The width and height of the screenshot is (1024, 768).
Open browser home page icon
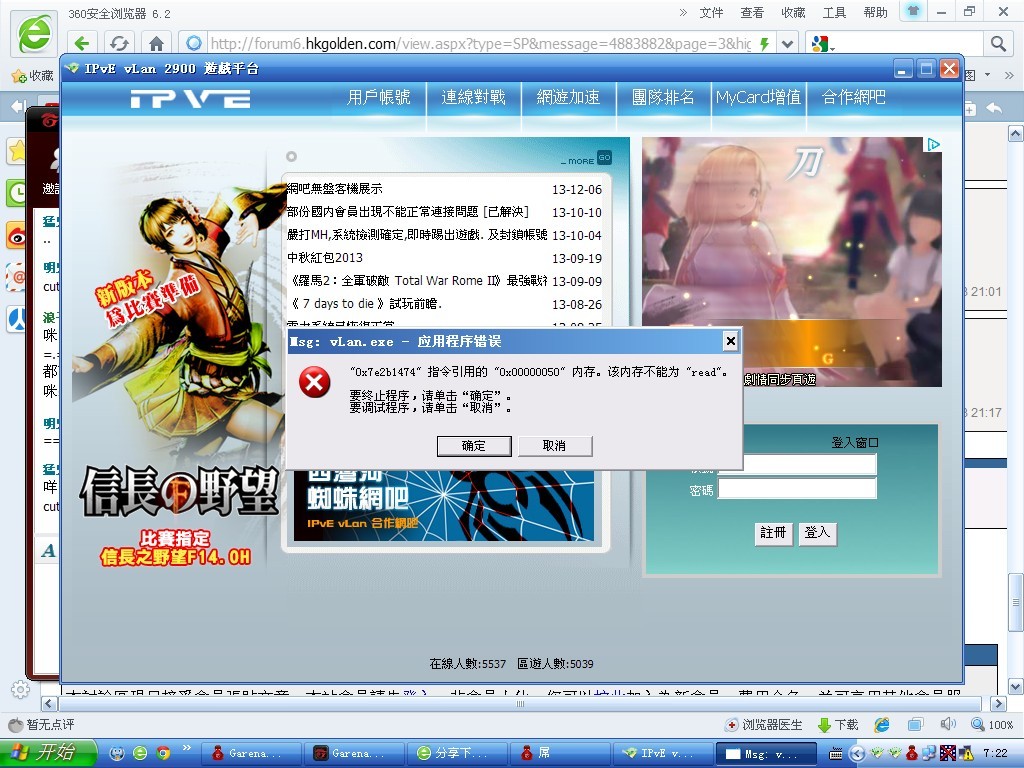pyautogui.click(x=155, y=44)
